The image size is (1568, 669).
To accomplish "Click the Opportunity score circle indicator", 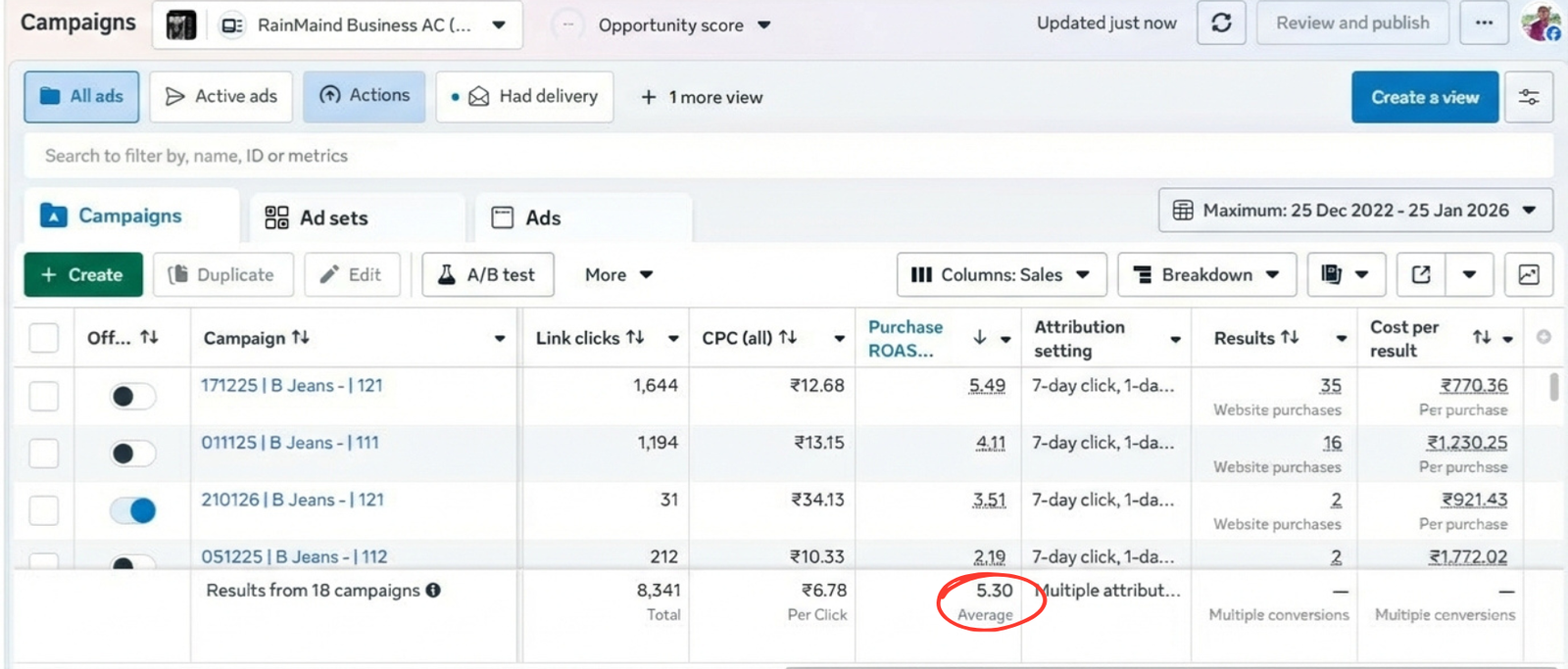I will pyautogui.click(x=567, y=24).
